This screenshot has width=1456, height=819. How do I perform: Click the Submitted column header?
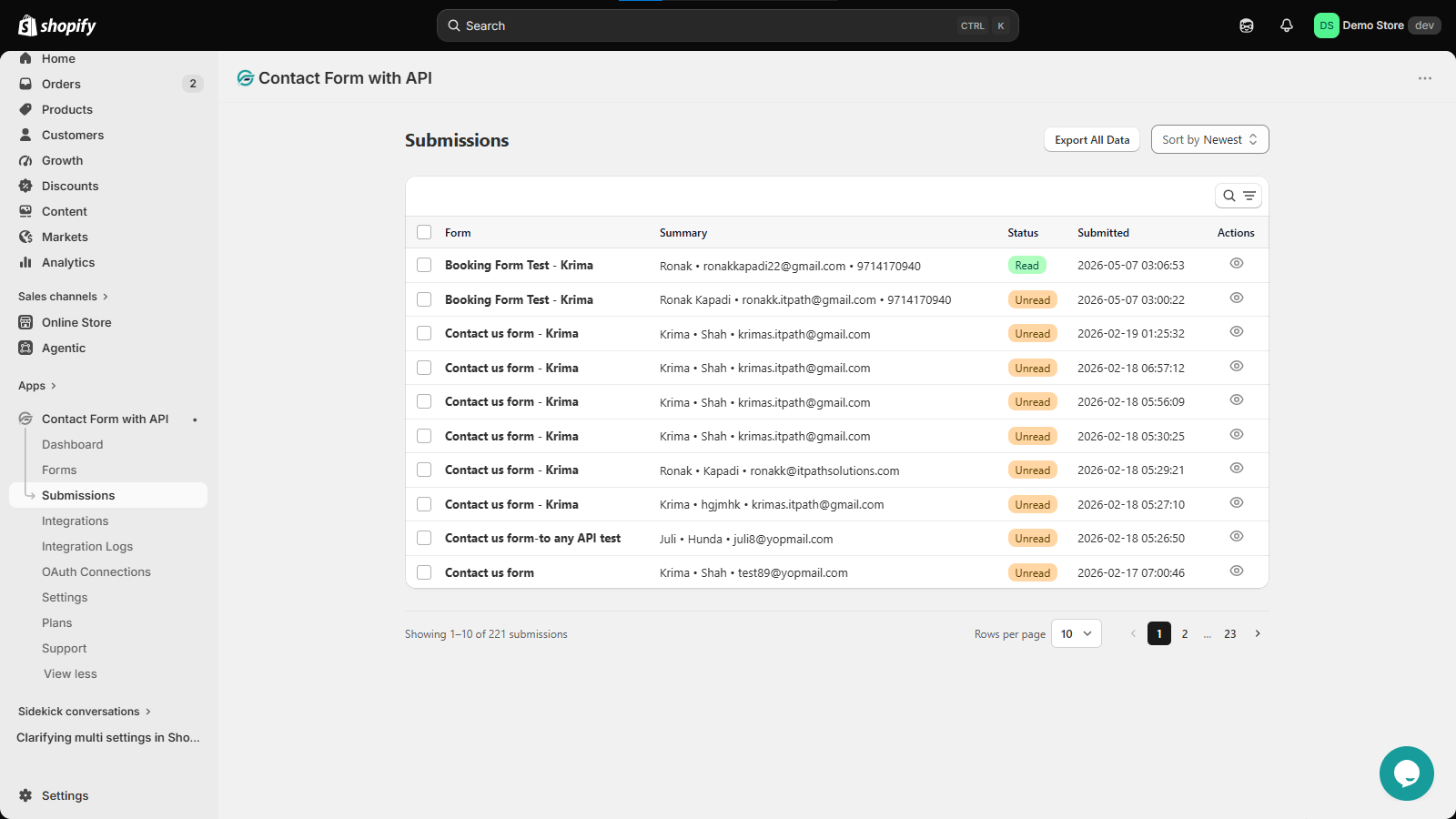(1104, 232)
